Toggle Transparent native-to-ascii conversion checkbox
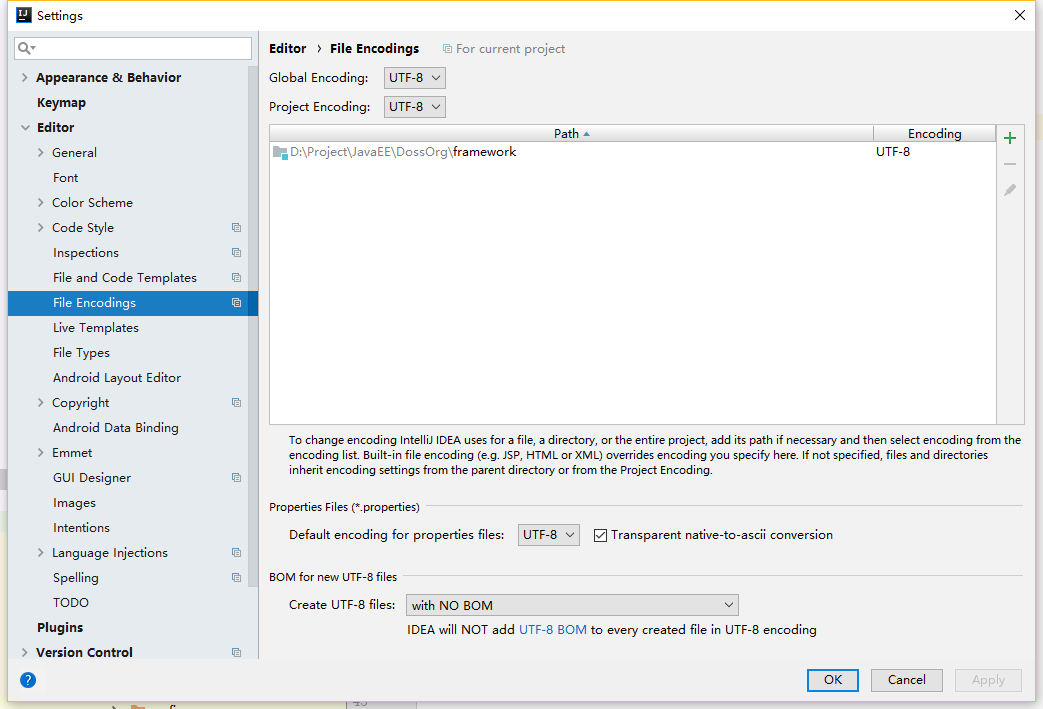Viewport: 1043px width, 709px height. point(600,535)
